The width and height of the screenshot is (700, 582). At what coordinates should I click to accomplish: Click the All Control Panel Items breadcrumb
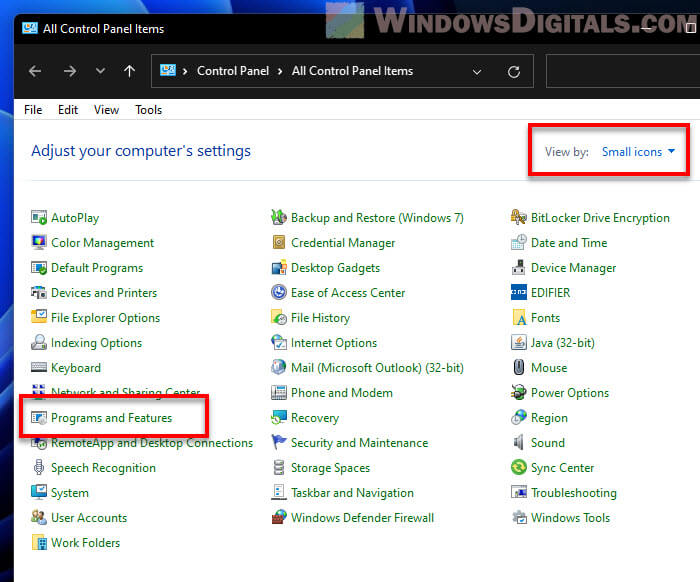[352, 71]
